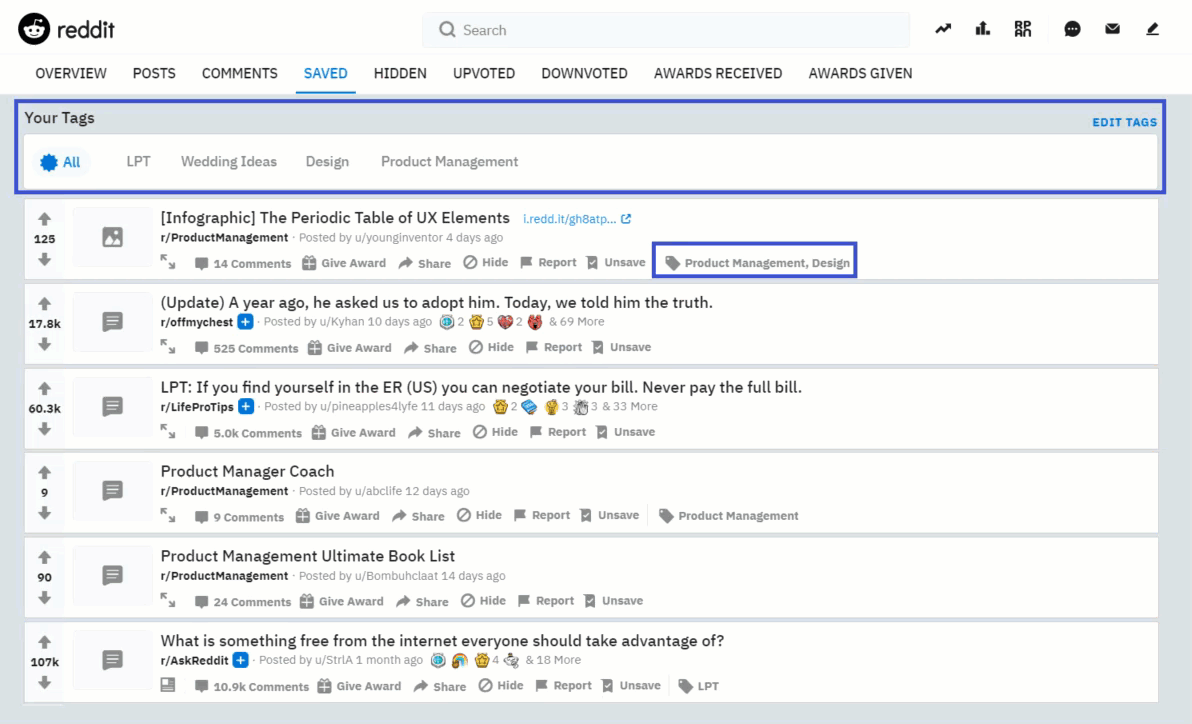The height and width of the screenshot is (724, 1192).
Task: Expand the offmychest post with arrows icon
Action: [x=168, y=348]
